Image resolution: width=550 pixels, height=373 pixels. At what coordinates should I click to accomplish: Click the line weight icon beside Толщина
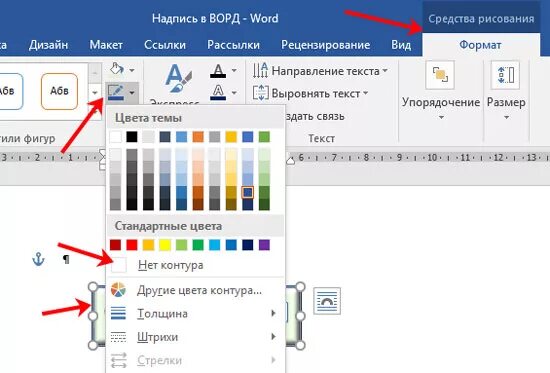pyautogui.click(x=118, y=313)
